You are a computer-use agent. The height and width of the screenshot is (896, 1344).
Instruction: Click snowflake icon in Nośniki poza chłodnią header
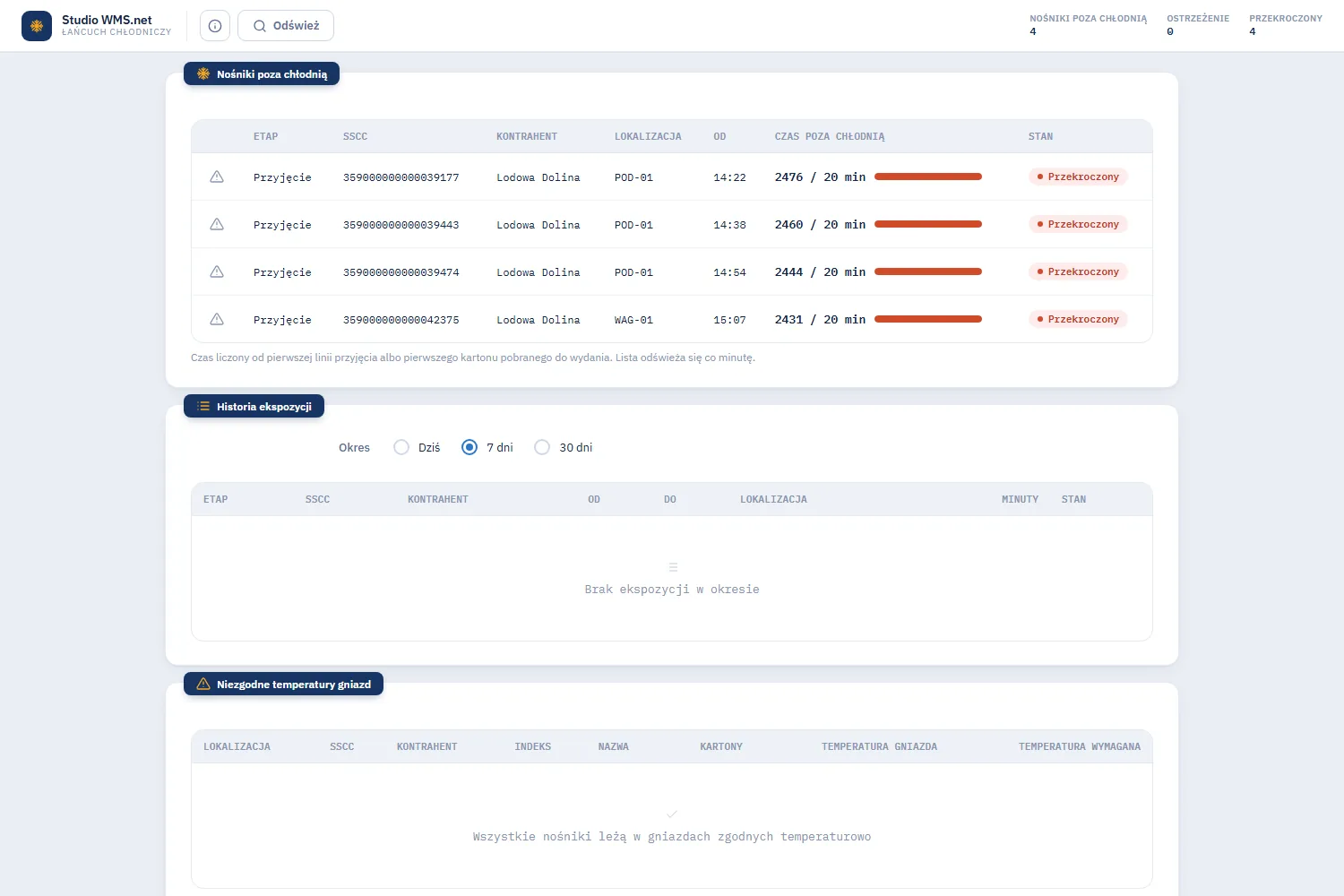coord(203,74)
